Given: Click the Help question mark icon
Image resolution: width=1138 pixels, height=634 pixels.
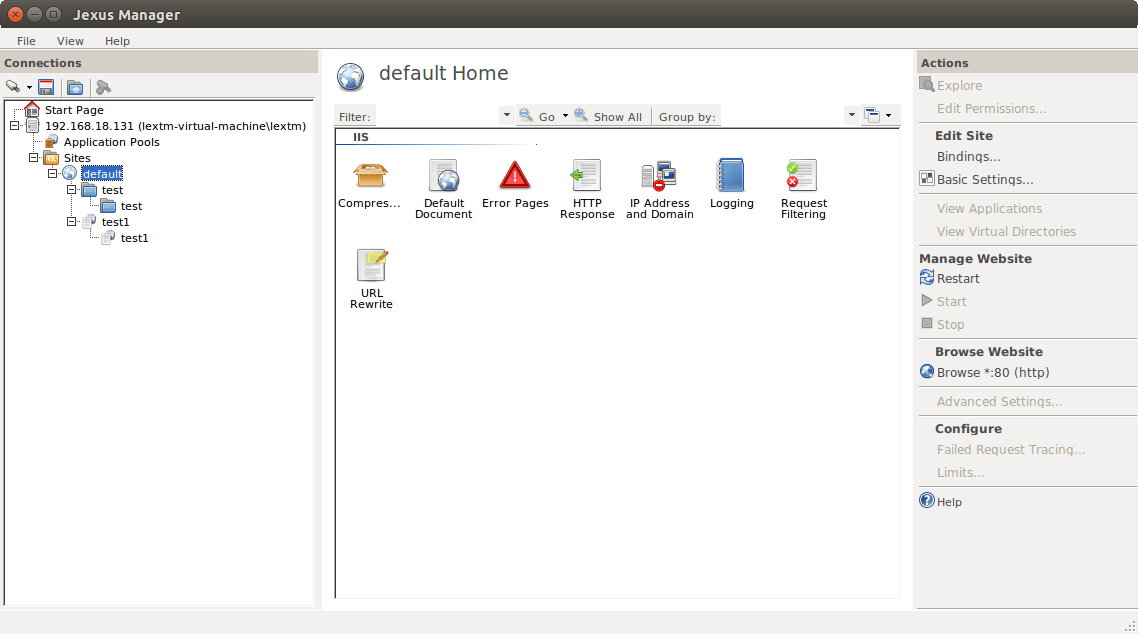Looking at the screenshot, I should coord(927,500).
